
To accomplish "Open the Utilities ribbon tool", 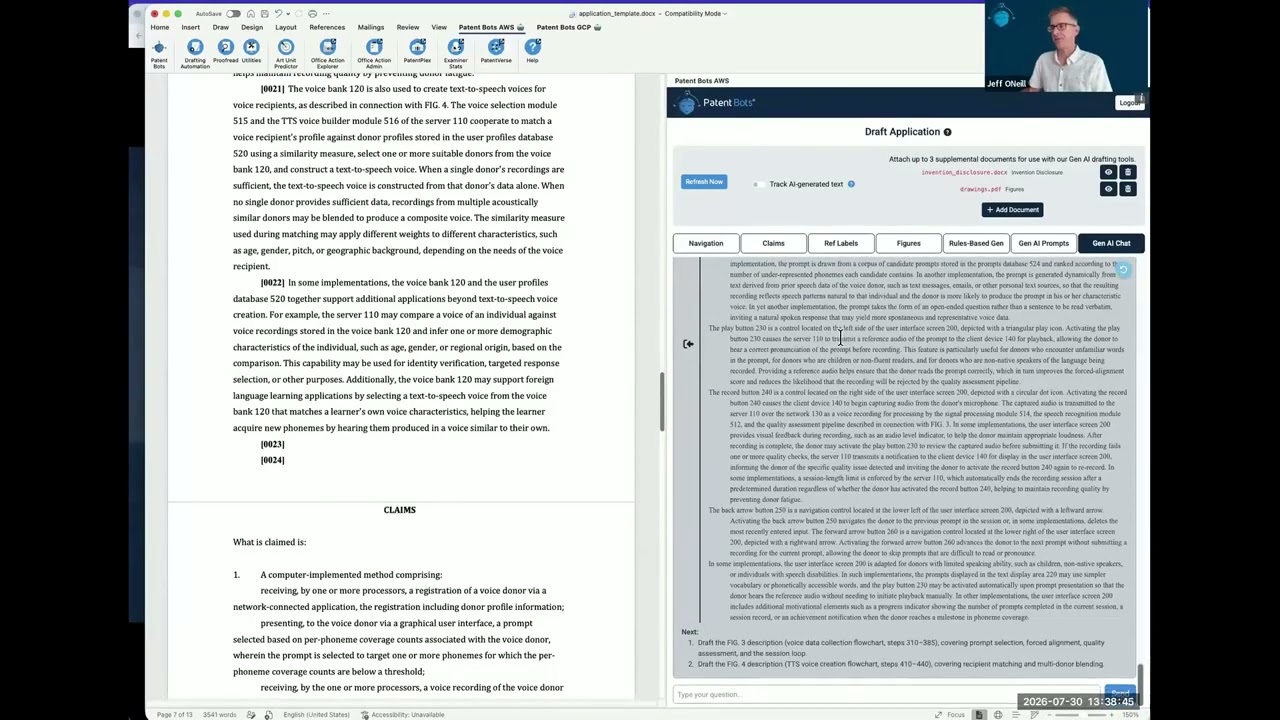I will [x=251, y=53].
